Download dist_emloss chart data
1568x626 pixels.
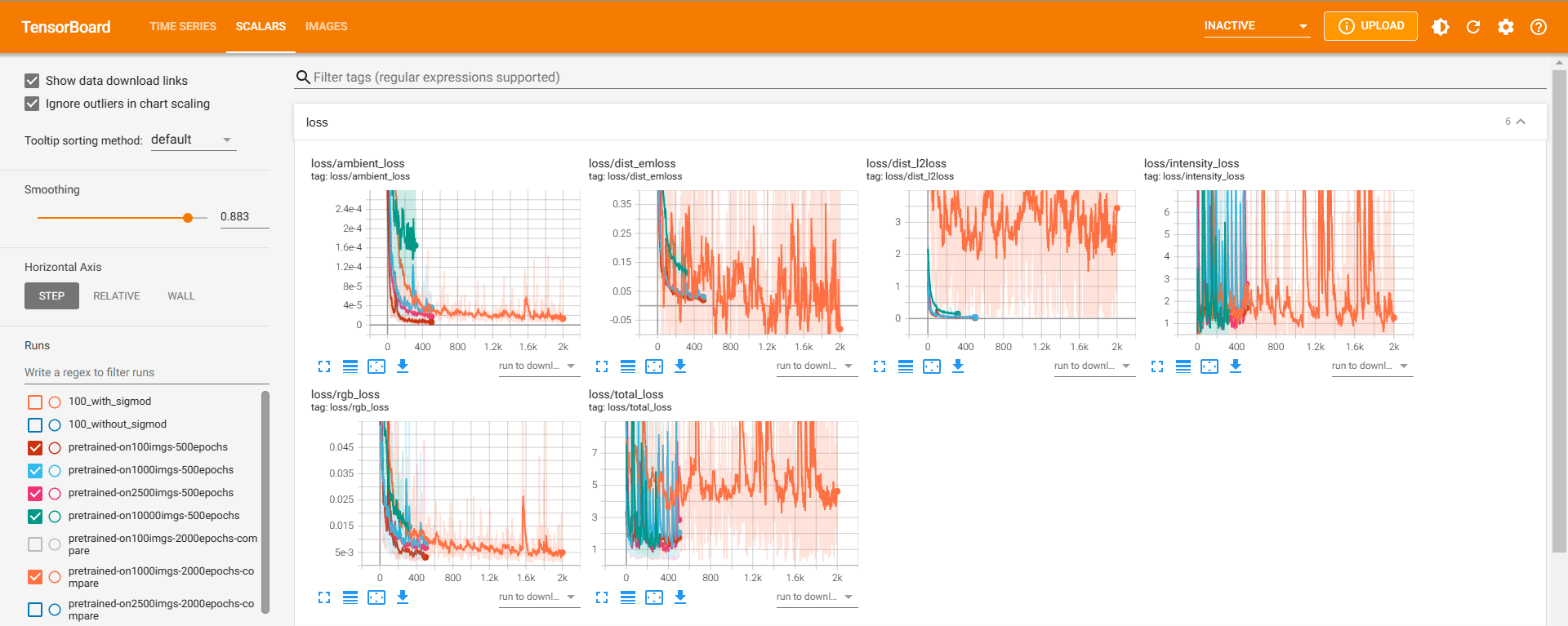(680, 366)
